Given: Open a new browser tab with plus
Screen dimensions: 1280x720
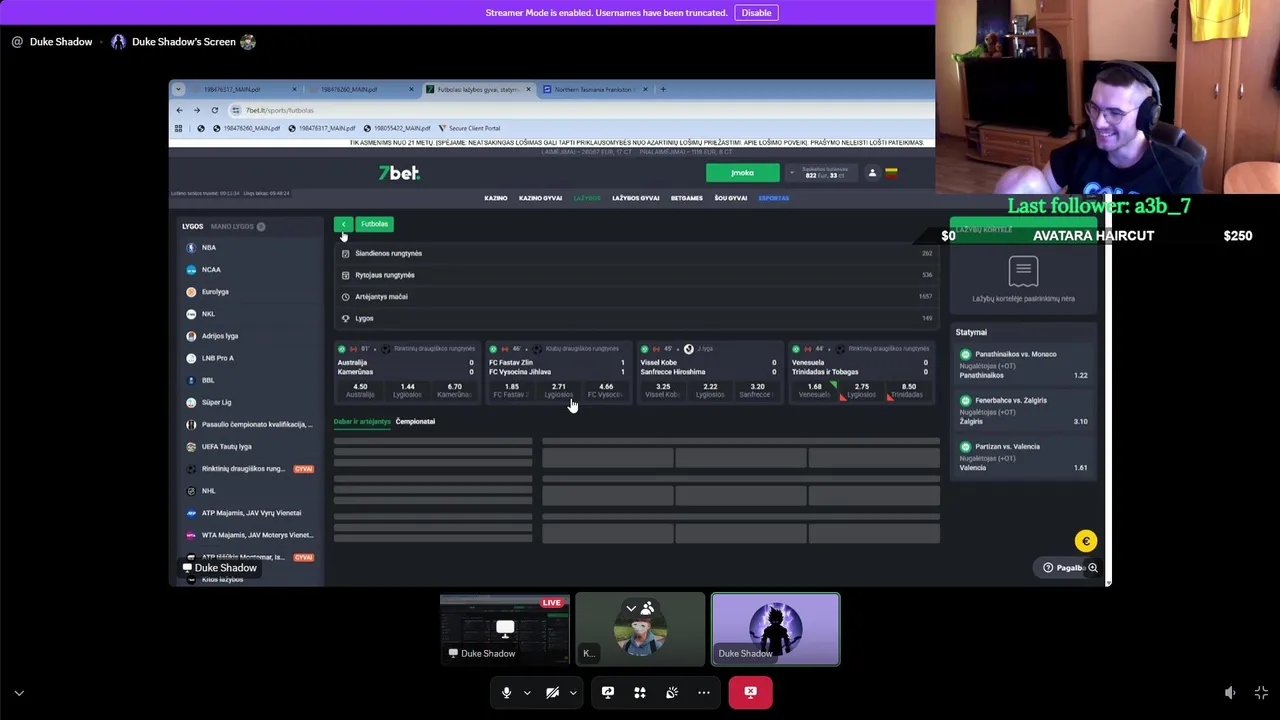Looking at the screenshot, I should (662, 89).
